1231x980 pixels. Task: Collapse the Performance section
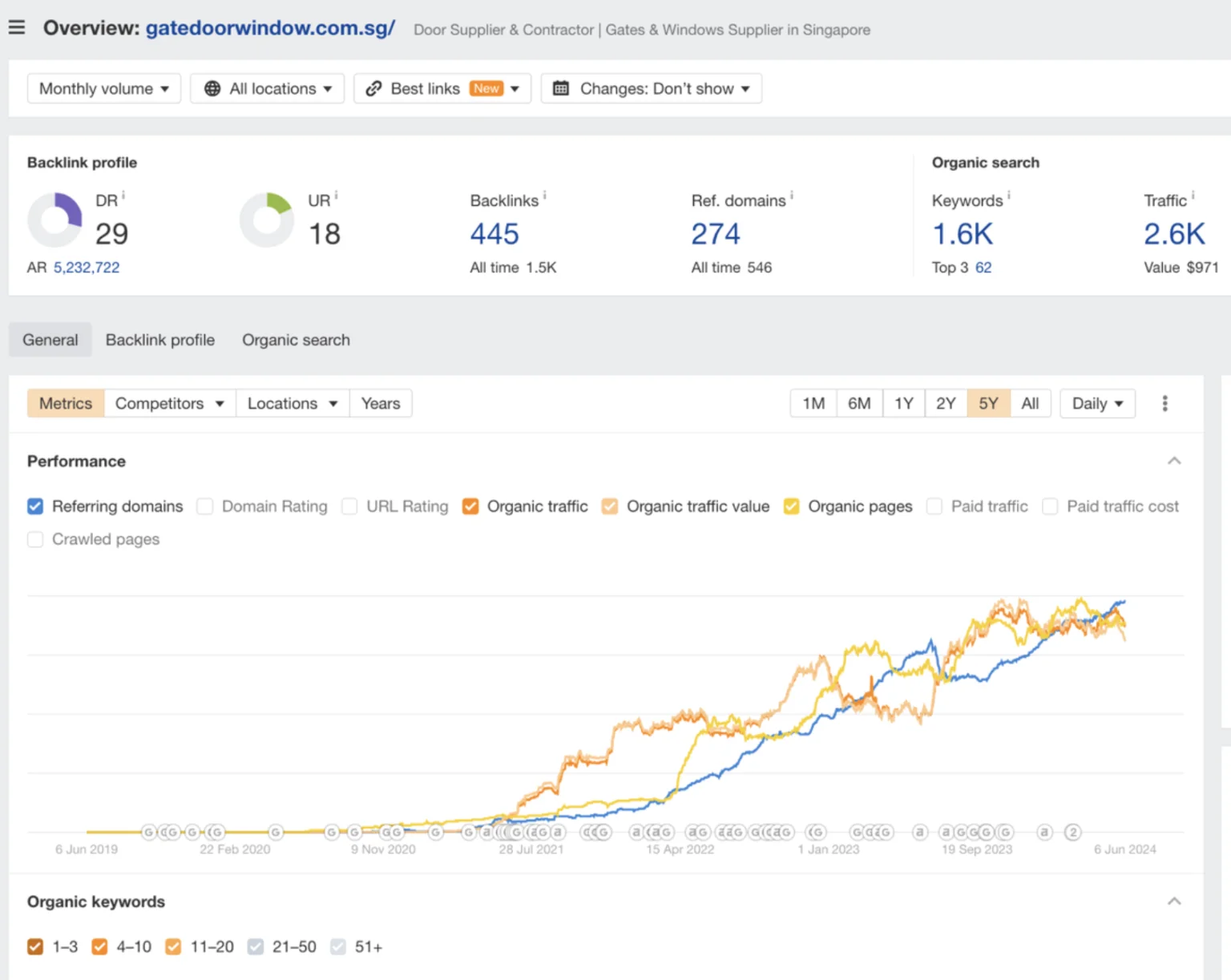1174,461
